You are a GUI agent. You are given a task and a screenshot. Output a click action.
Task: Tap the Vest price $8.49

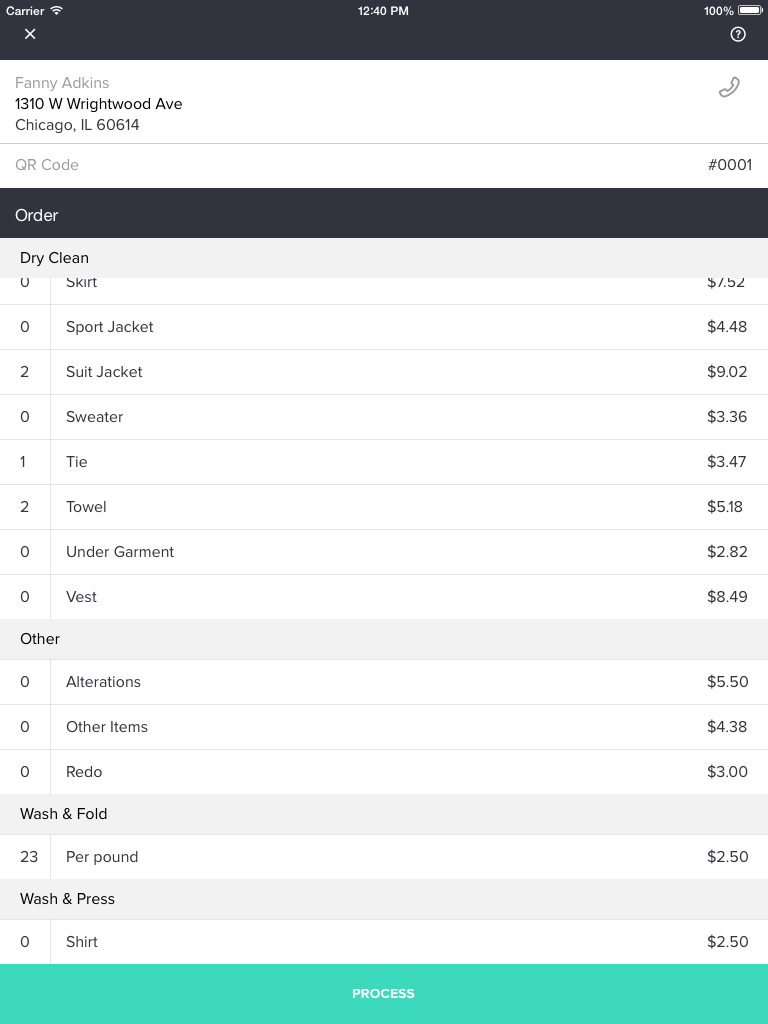(x=727, y=597)
